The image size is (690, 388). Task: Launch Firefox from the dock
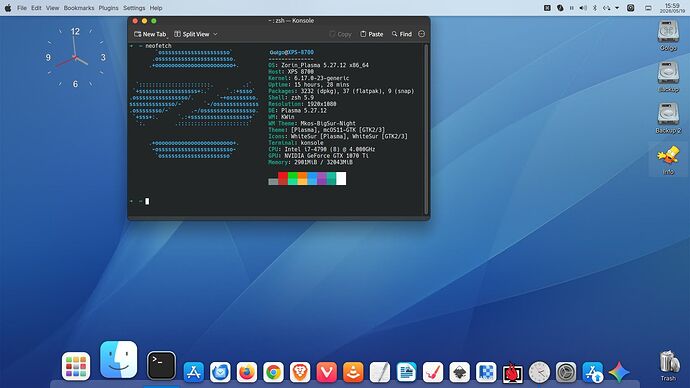tap(247, 372)
